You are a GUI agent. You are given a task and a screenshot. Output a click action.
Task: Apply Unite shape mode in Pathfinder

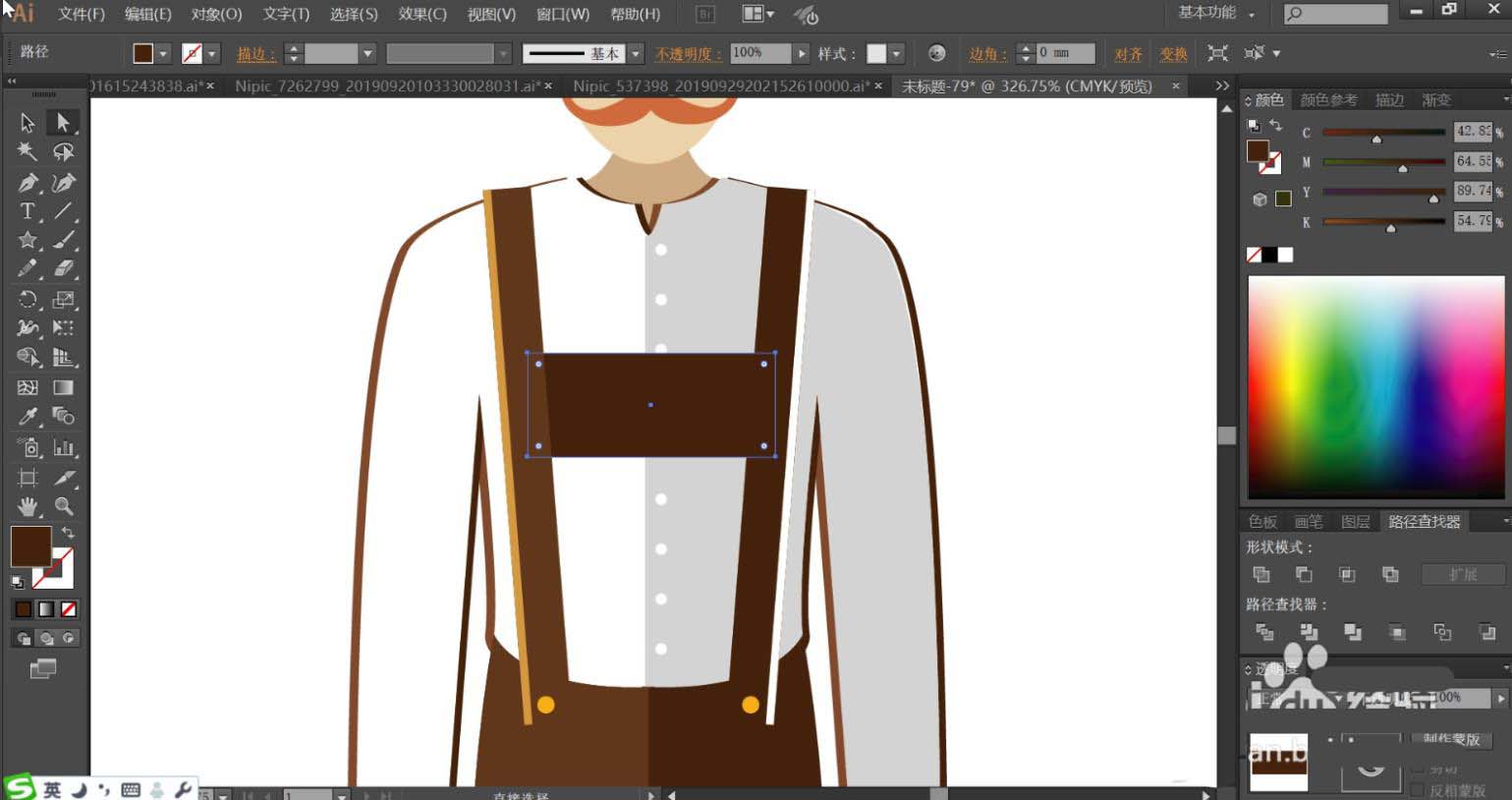click(x=1261, y=575)
